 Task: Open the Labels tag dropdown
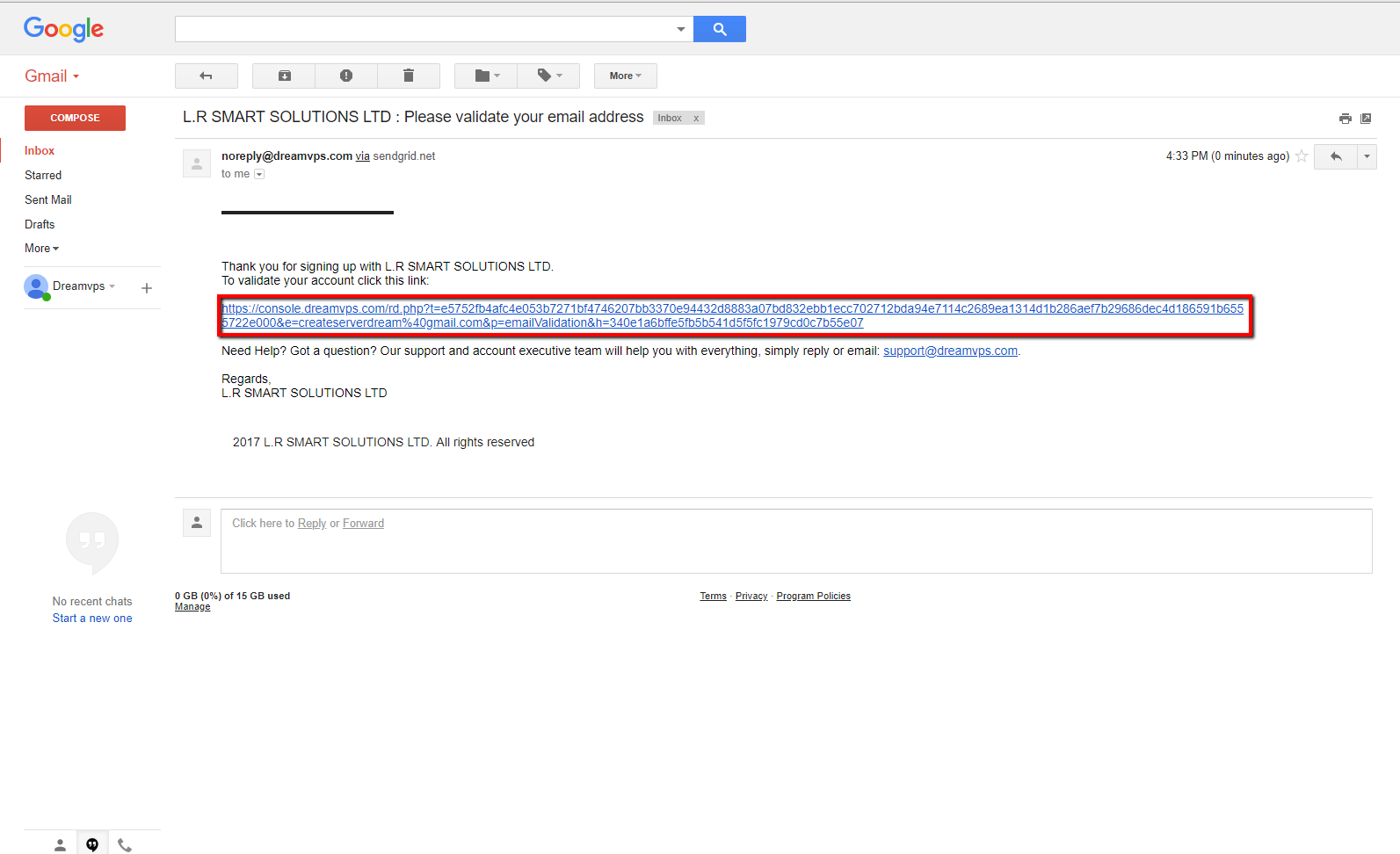click(548, 76)
